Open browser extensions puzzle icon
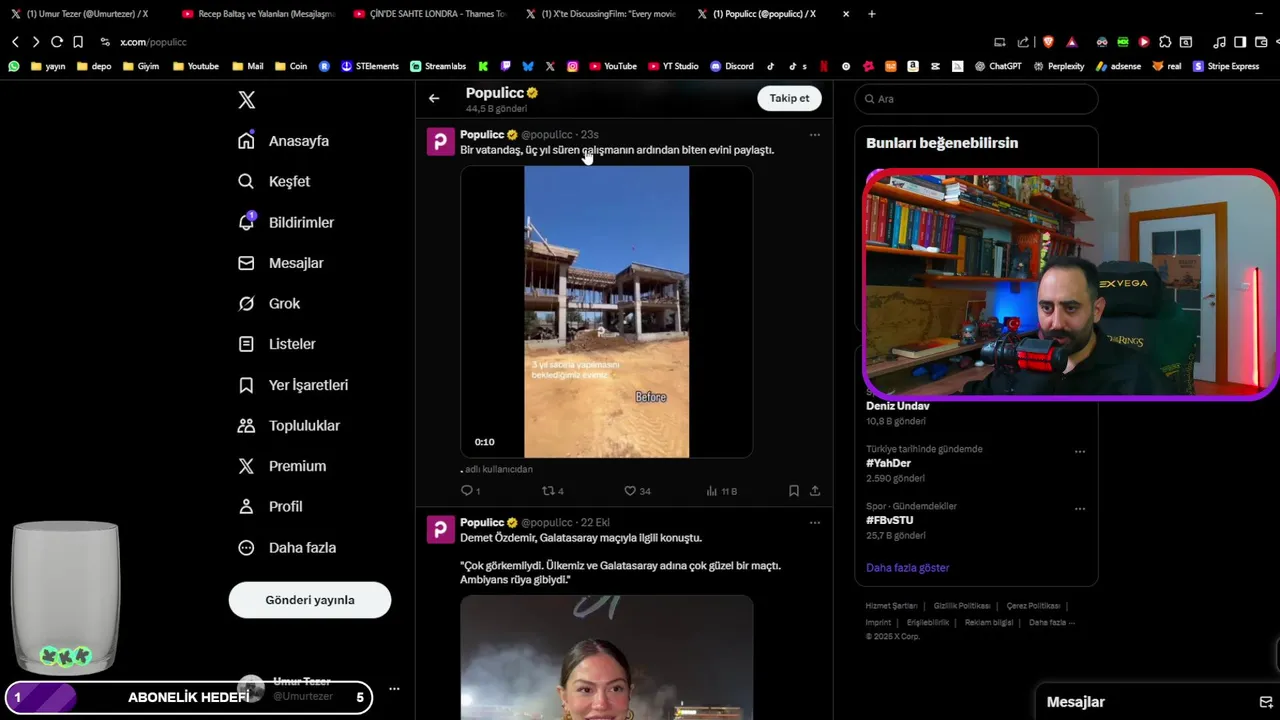 (x=1165, y=42)
